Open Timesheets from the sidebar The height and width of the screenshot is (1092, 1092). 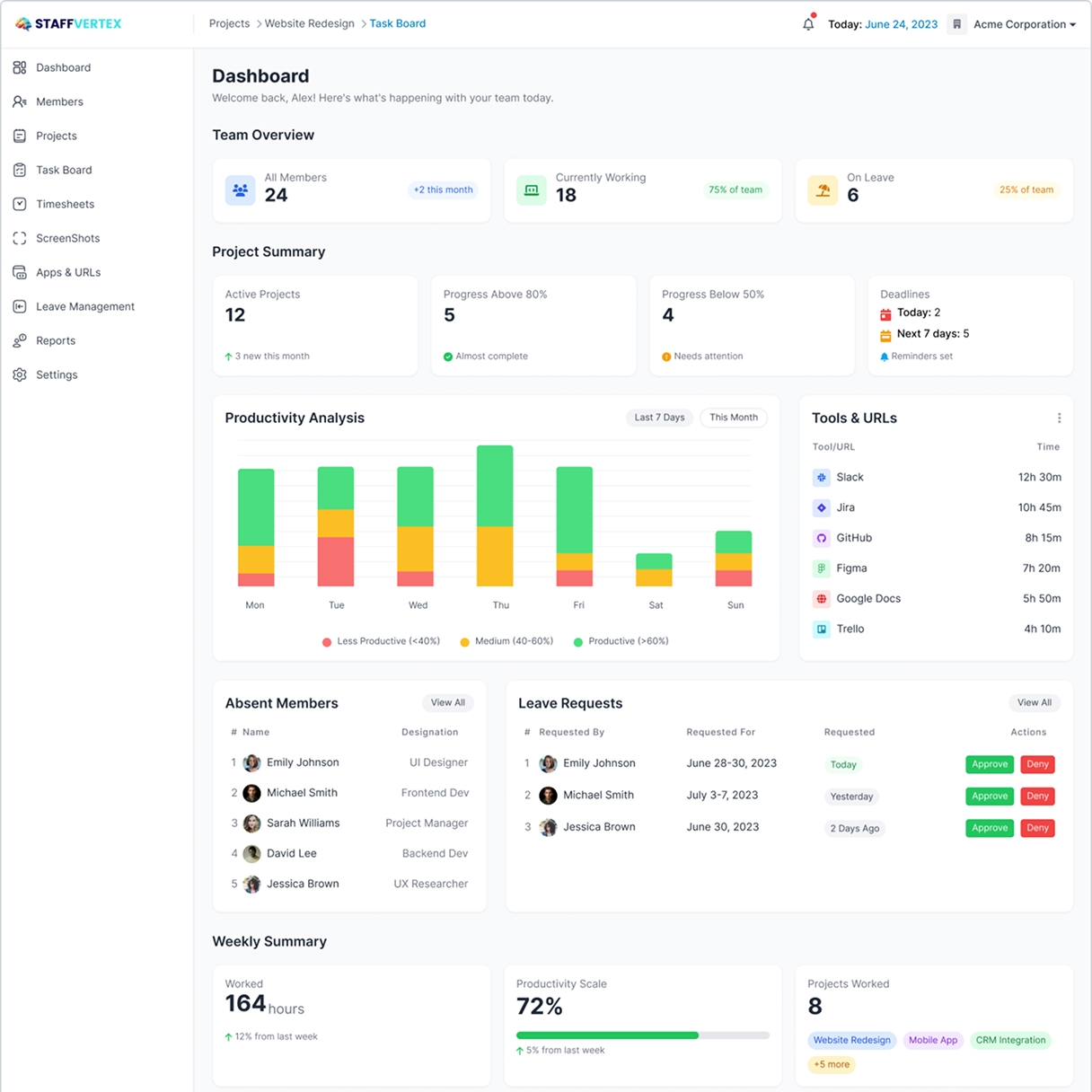(65, 204)
